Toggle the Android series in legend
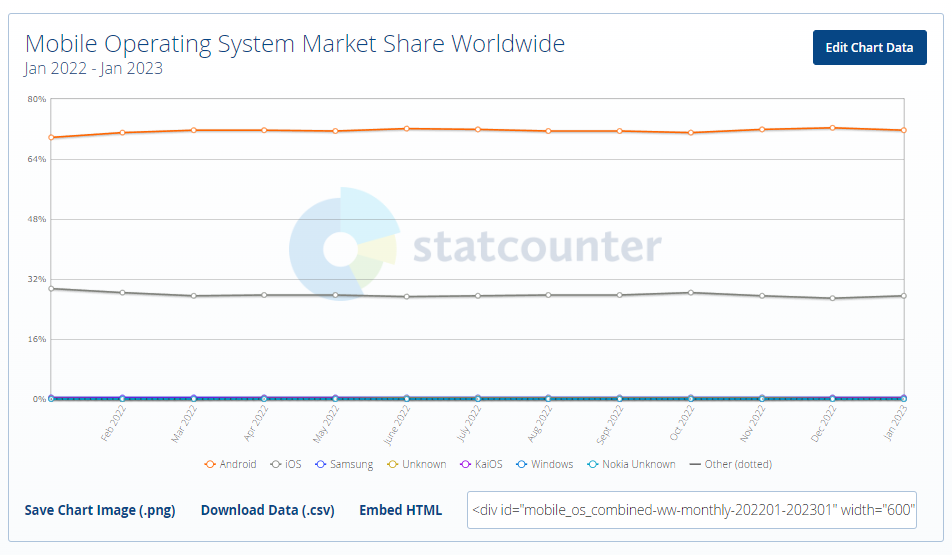This screenshot has width=952, height=555. 231,464
